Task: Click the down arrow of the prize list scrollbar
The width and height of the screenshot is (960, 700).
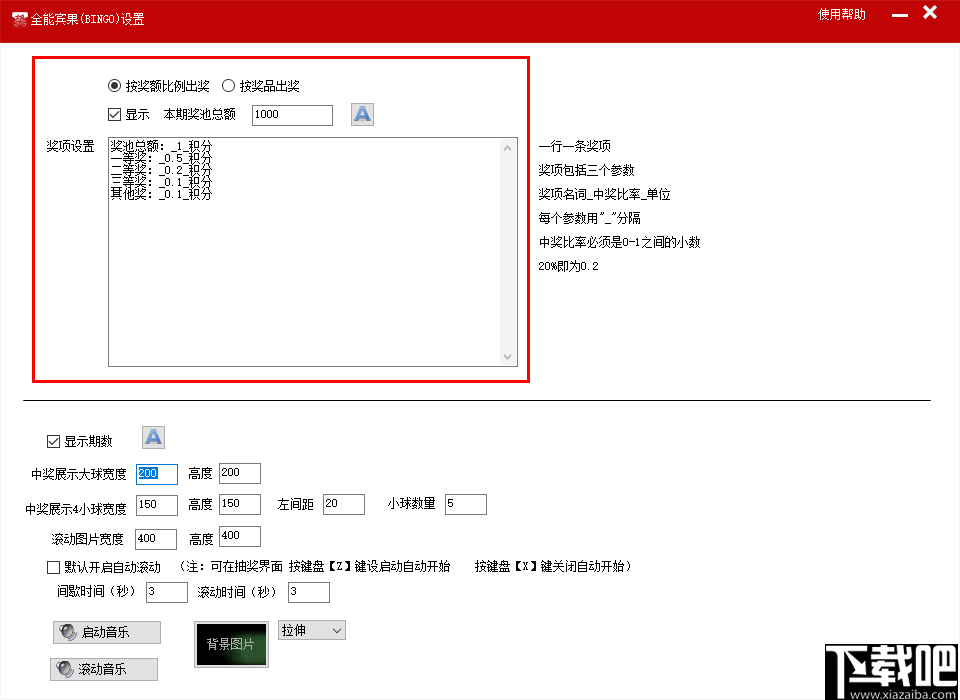Action: coord(509,358)
